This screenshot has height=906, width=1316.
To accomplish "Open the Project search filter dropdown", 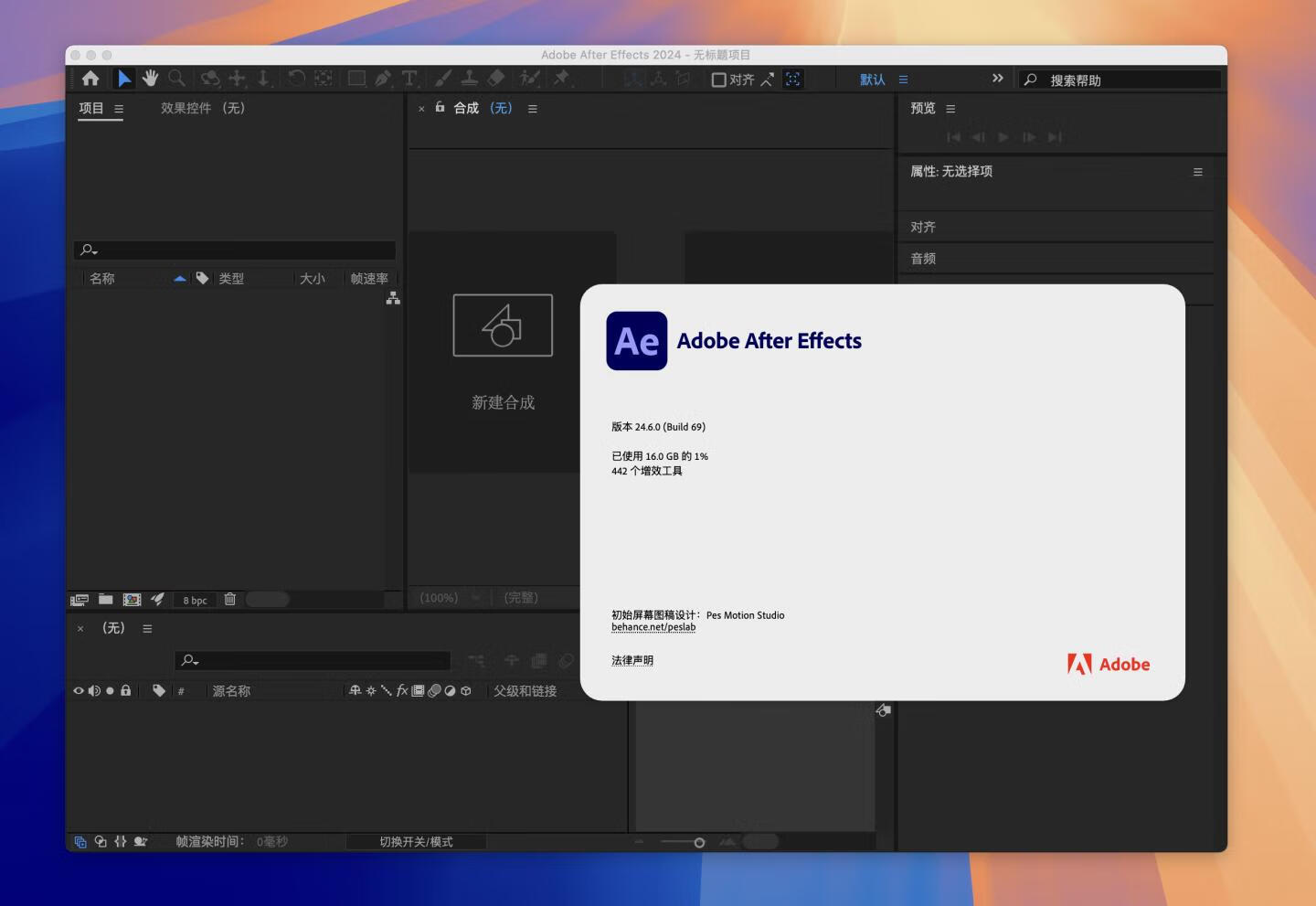I will coord(89,250).
